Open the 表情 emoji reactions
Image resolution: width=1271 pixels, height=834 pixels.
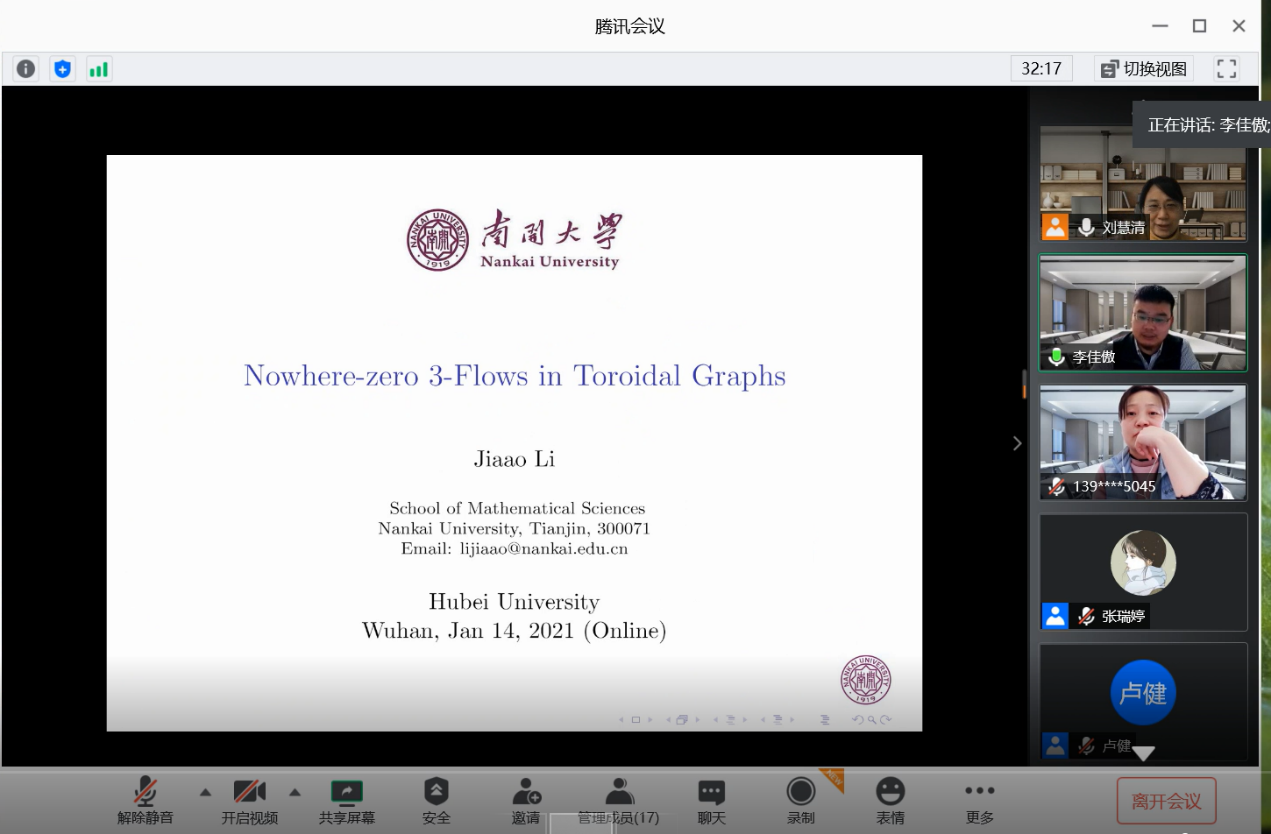click(x=890, y=801)
